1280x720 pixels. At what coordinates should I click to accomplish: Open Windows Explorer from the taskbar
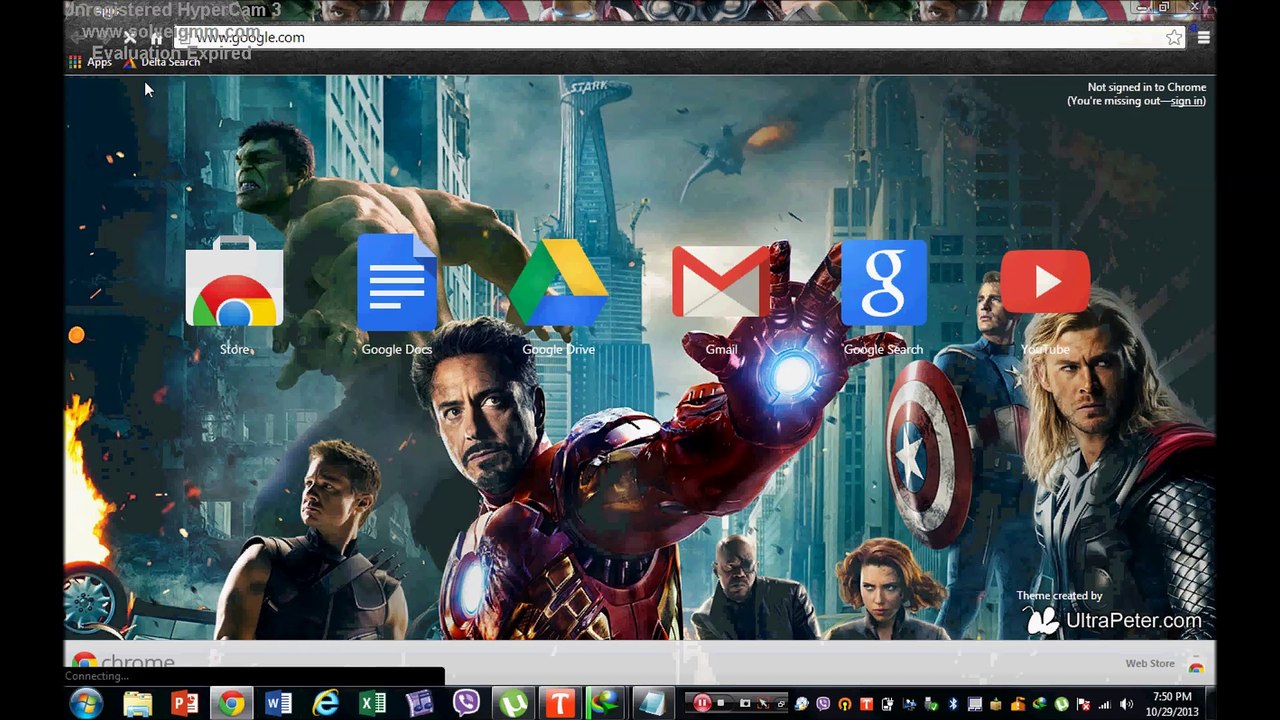click(137, 703)
